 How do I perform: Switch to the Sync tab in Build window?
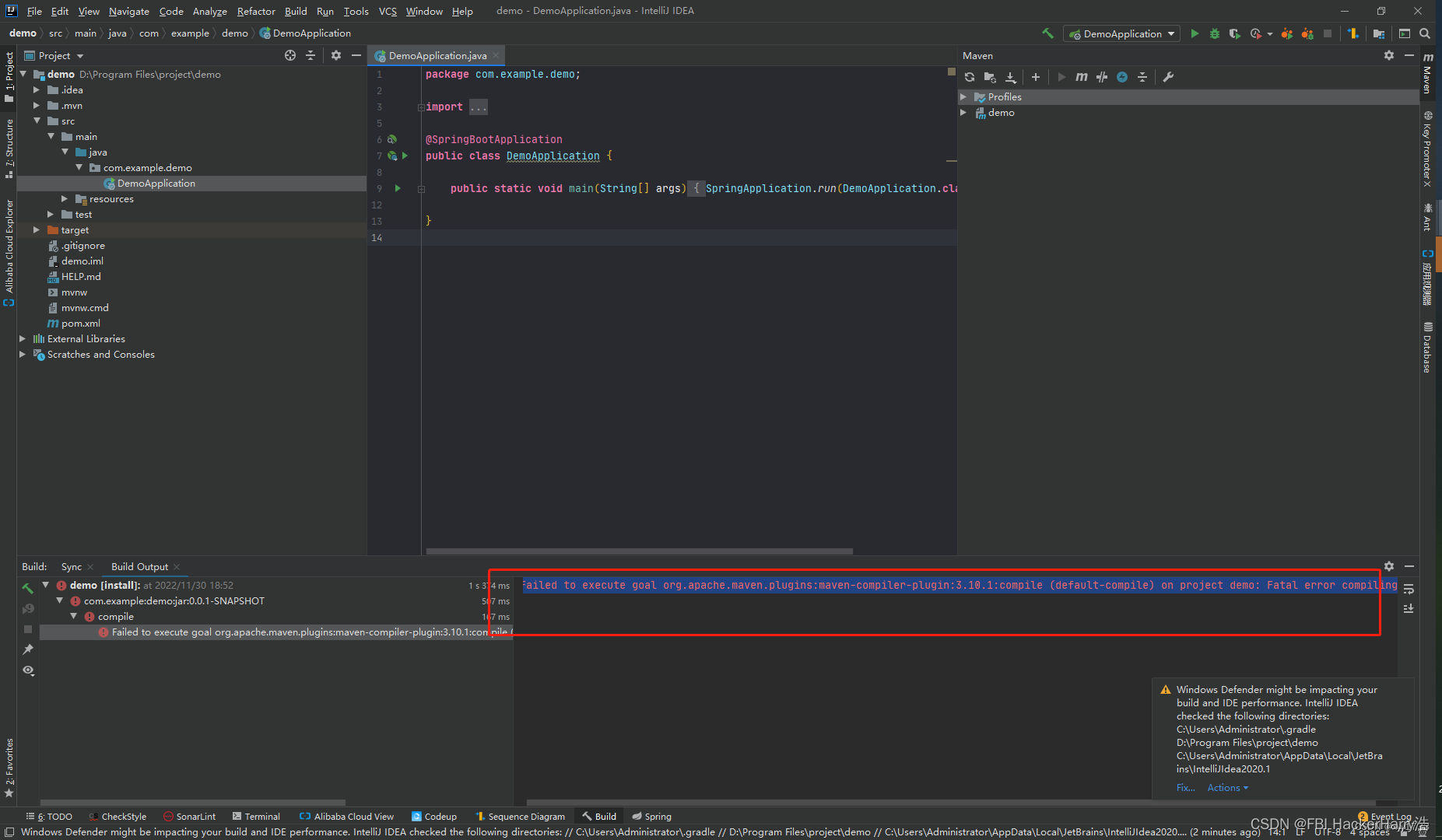(71, 566)
